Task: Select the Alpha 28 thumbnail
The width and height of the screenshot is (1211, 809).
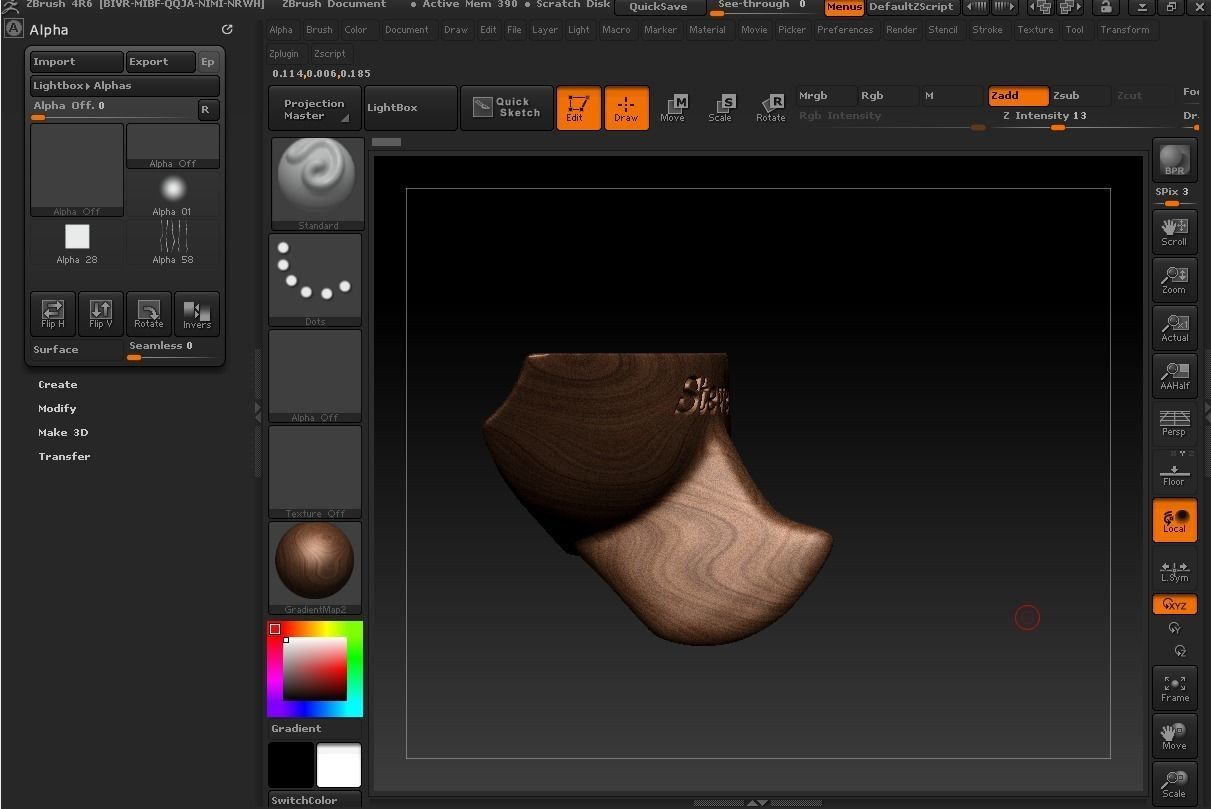Action: tap(77, 243)
